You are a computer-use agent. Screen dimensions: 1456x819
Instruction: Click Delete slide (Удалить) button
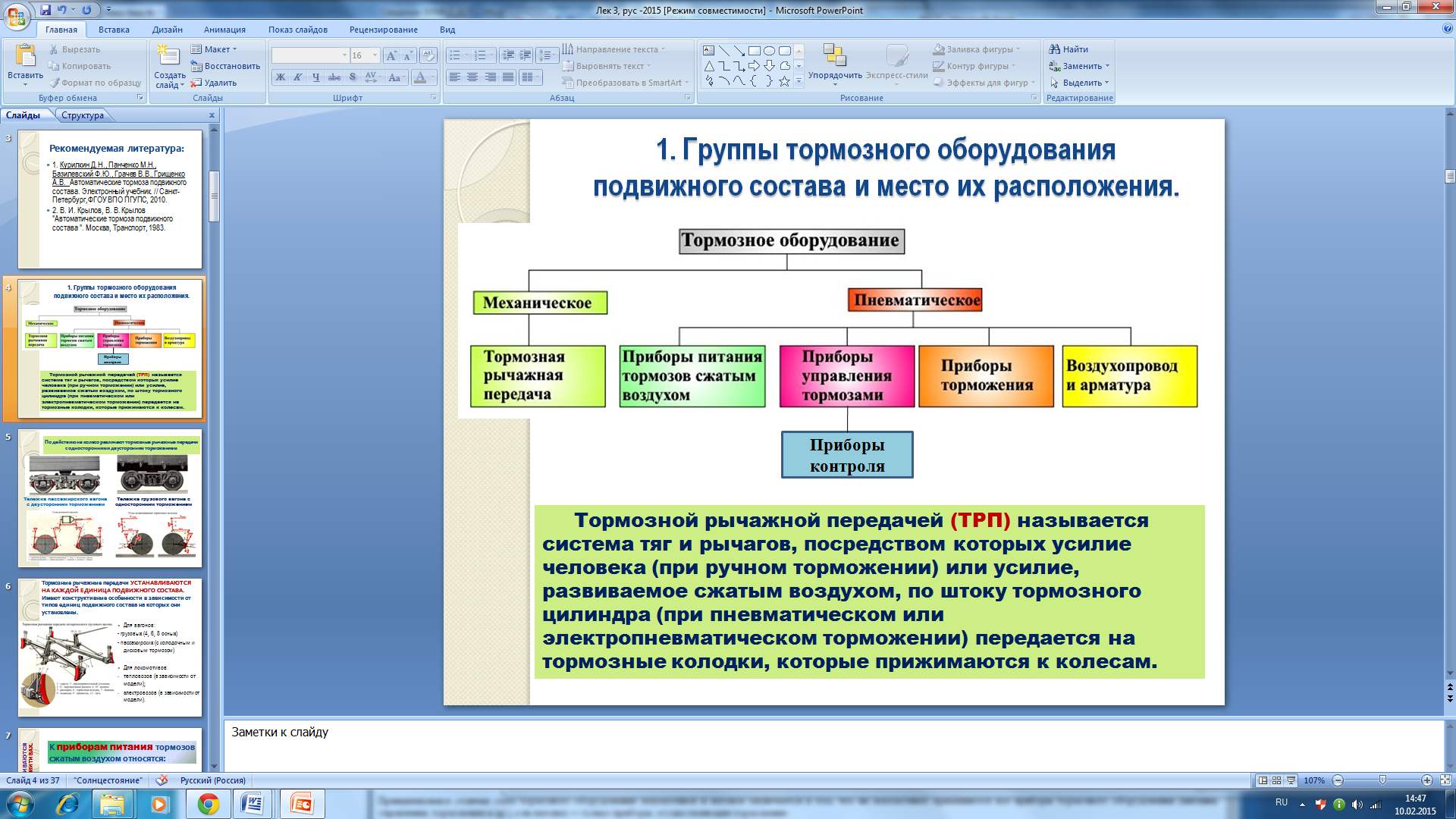(x=213, y=83)
